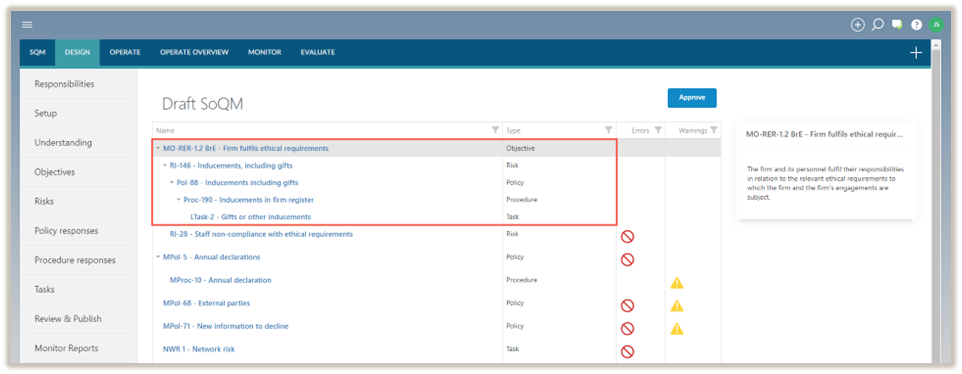The height and width of the screenshot is (374, 962).
Task: Collapse the Proc-190 procedure node
Action: pyautogui.click(x=179, y=200)
